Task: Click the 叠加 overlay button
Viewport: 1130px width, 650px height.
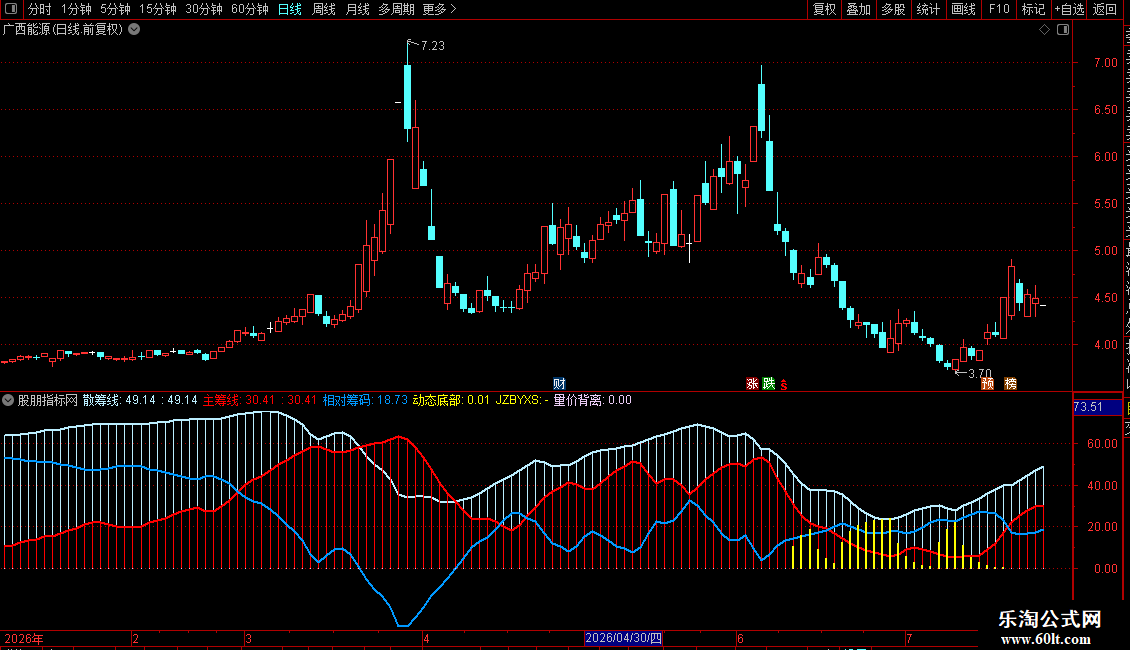Action: click(858, 9)
